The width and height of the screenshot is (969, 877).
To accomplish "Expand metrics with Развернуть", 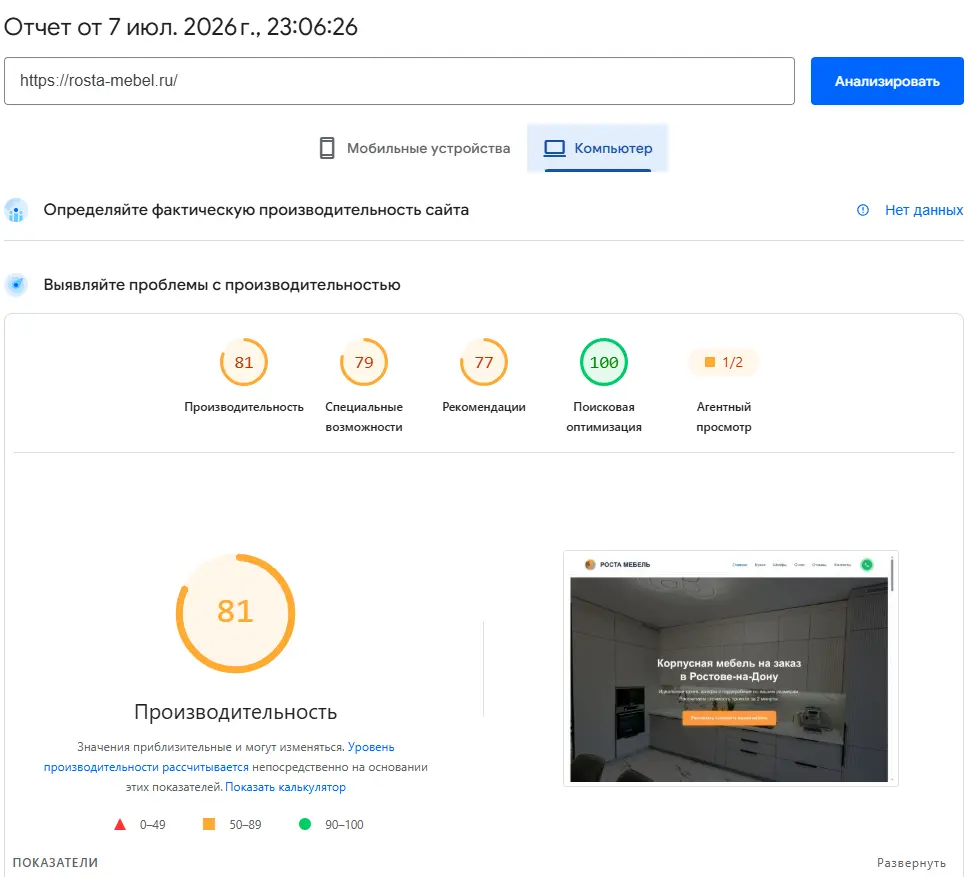I will tap(911, 863).
